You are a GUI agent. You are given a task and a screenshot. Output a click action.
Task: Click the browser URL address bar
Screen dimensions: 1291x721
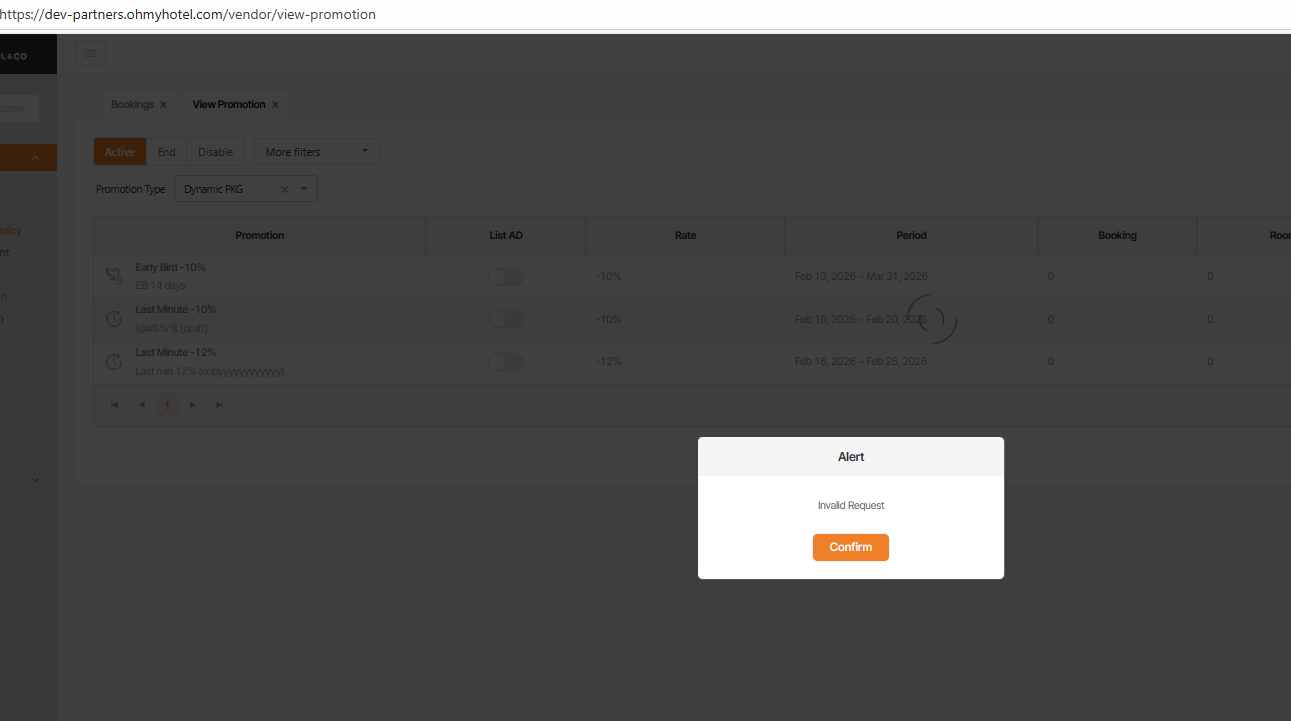[645, 15]
